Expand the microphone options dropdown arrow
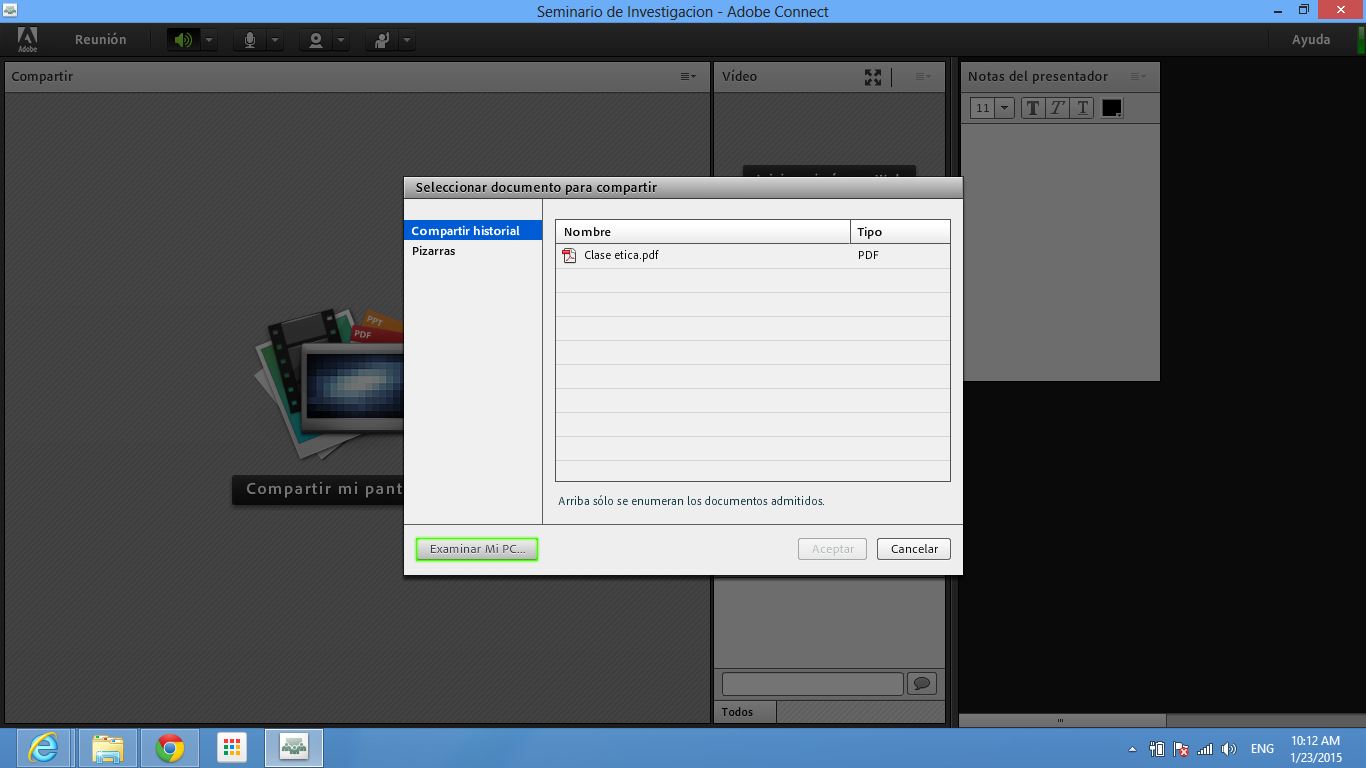1366x768 pixels. pos(275,40)
